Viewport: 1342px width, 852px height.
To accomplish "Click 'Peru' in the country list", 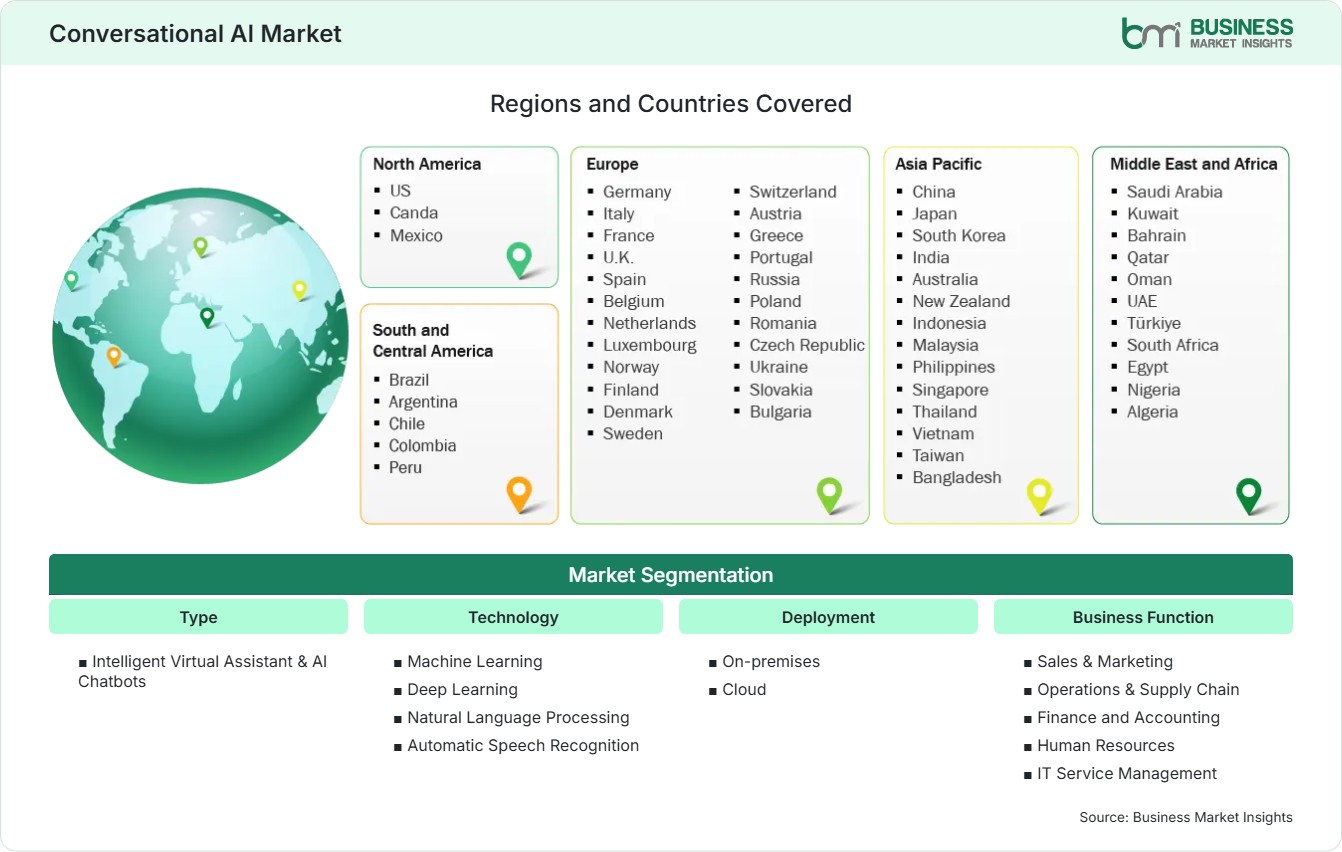I will pos(405,468).
